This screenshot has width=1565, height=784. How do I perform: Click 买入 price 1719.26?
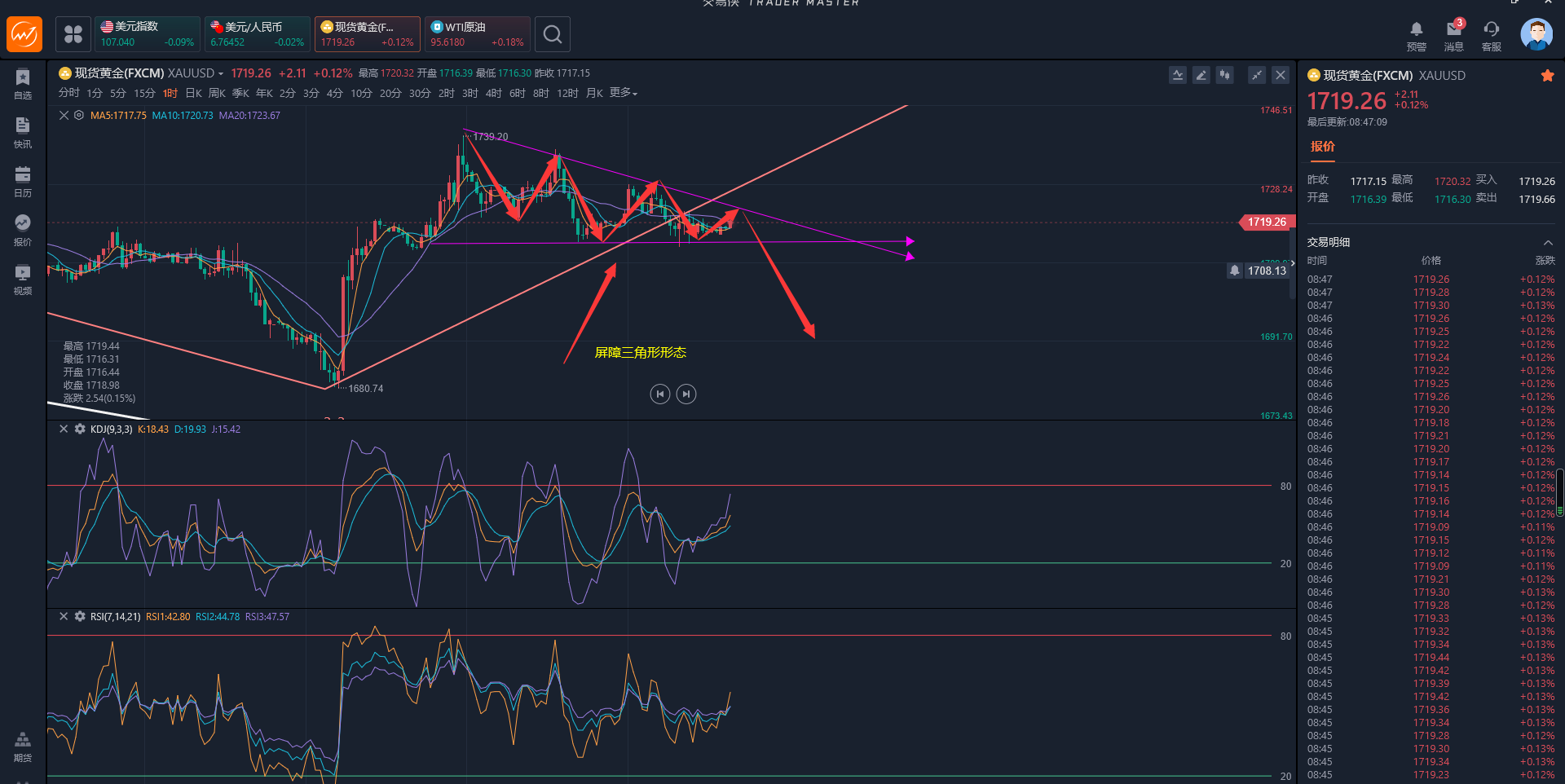tap(1536, 181)
